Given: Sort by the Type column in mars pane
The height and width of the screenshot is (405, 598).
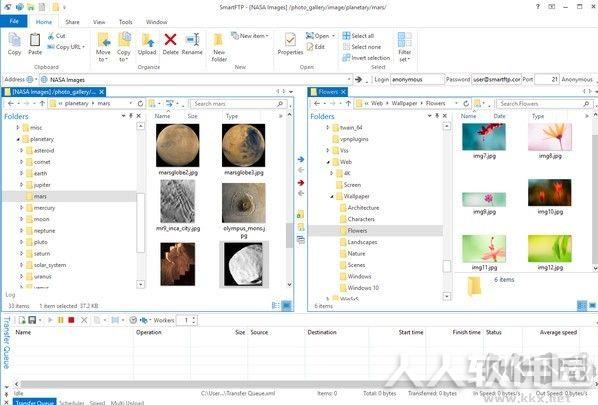Looking at the screenshot, I should [231, 116].
